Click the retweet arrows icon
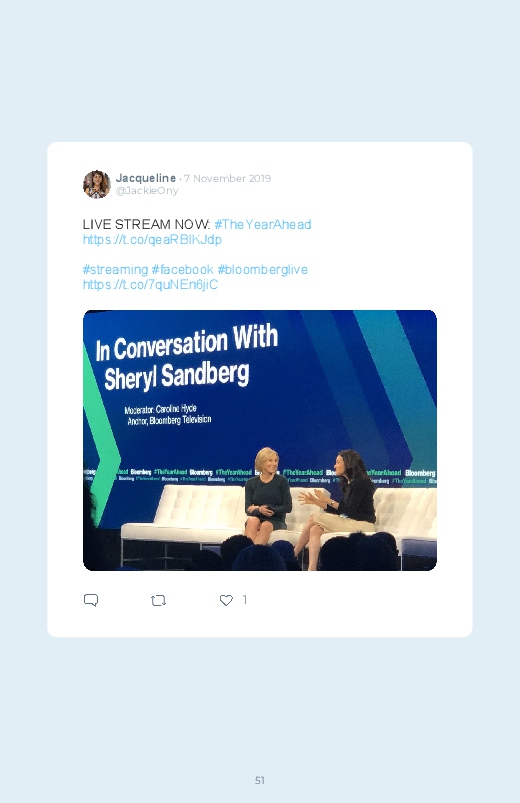Screen dimensions: 520x803 coord(158,600)
